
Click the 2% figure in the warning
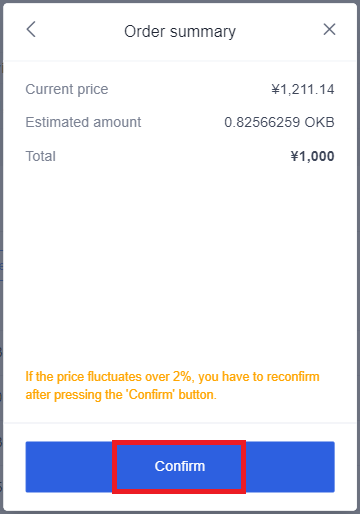[182, 377]
